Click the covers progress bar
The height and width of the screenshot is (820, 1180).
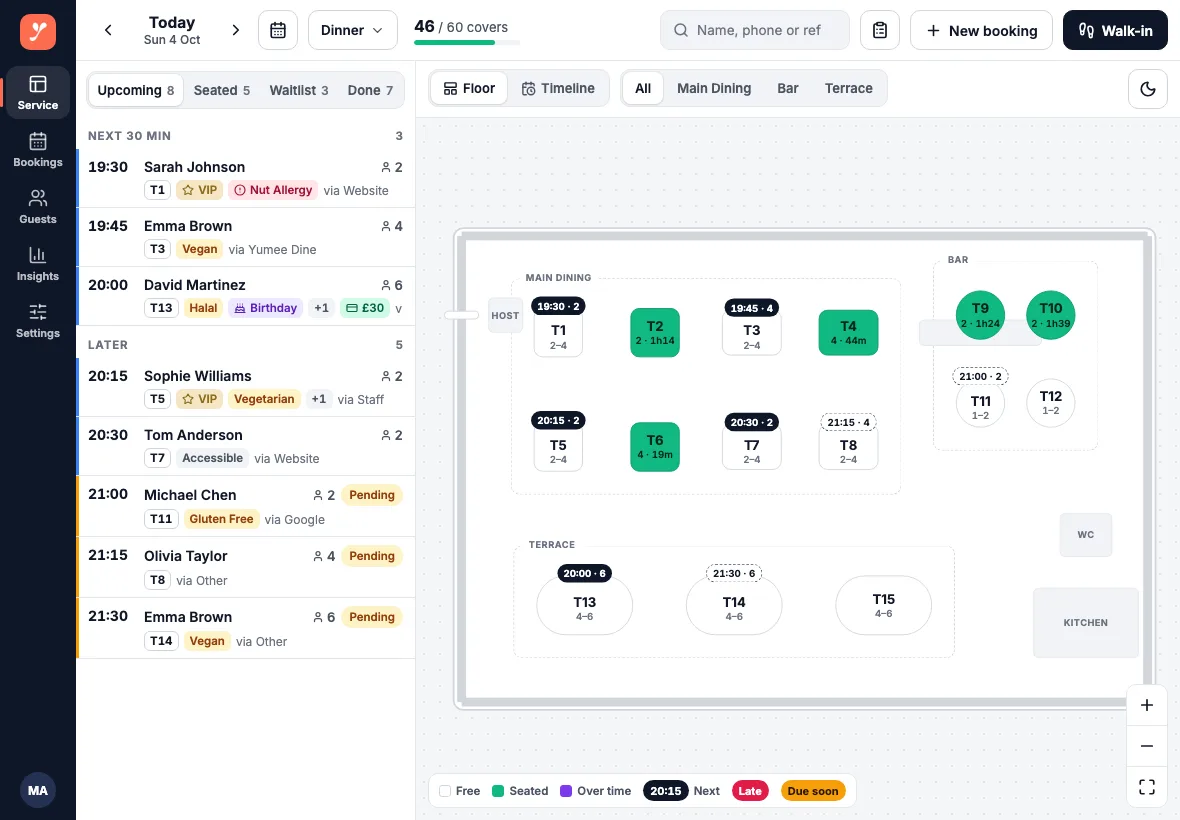coord(467,43)
